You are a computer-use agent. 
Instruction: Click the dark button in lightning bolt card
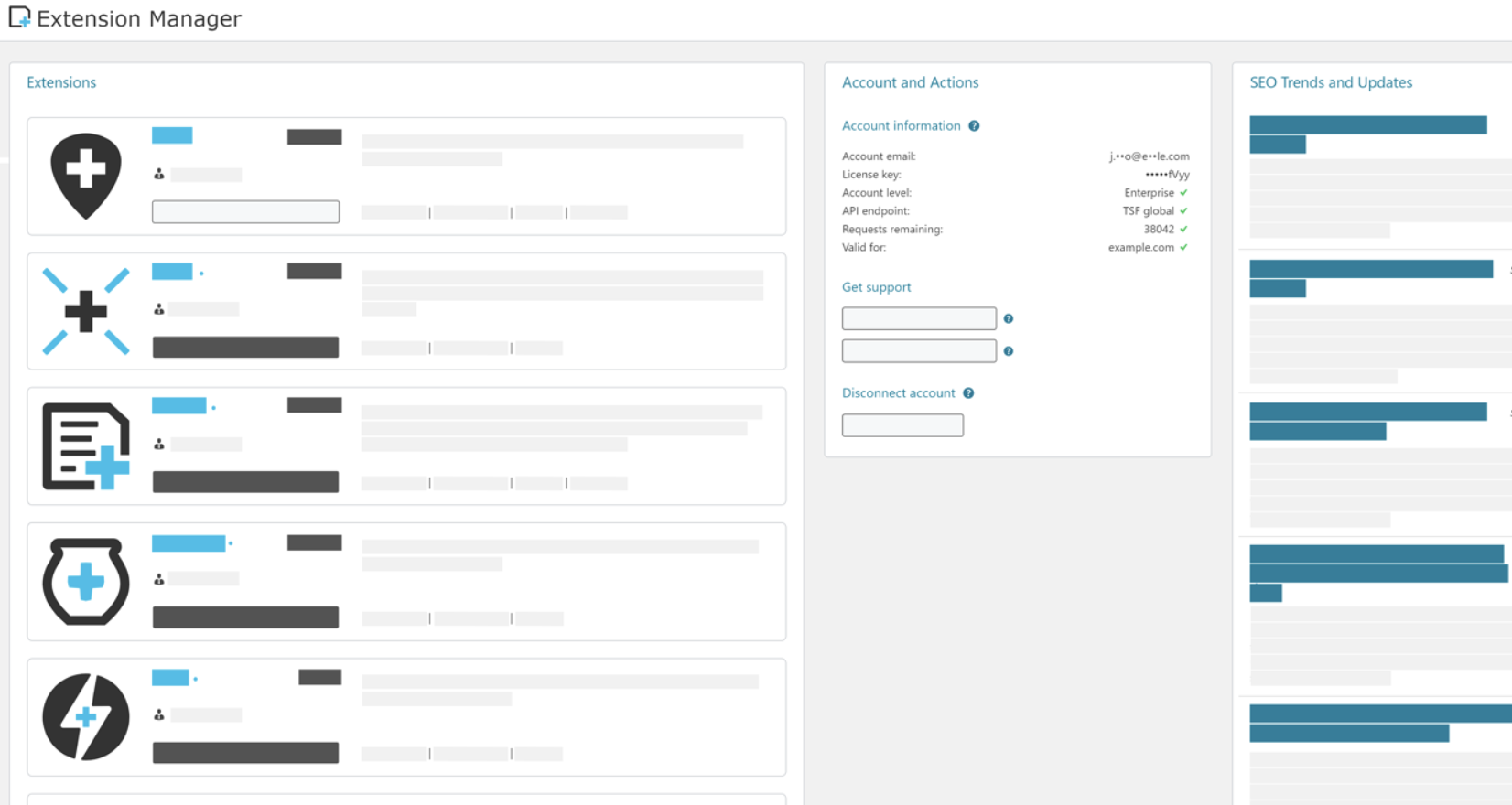pos(245,753)
